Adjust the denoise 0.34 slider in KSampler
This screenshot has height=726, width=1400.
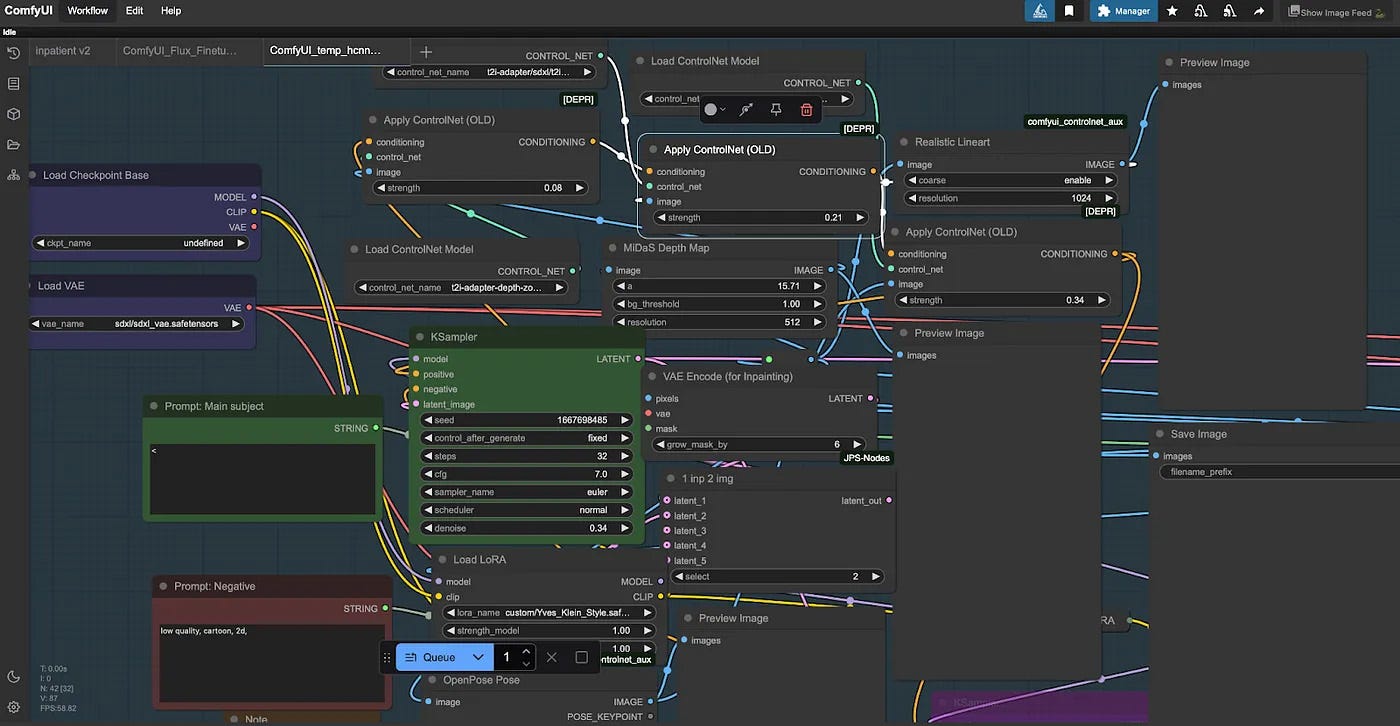point(526,528)
